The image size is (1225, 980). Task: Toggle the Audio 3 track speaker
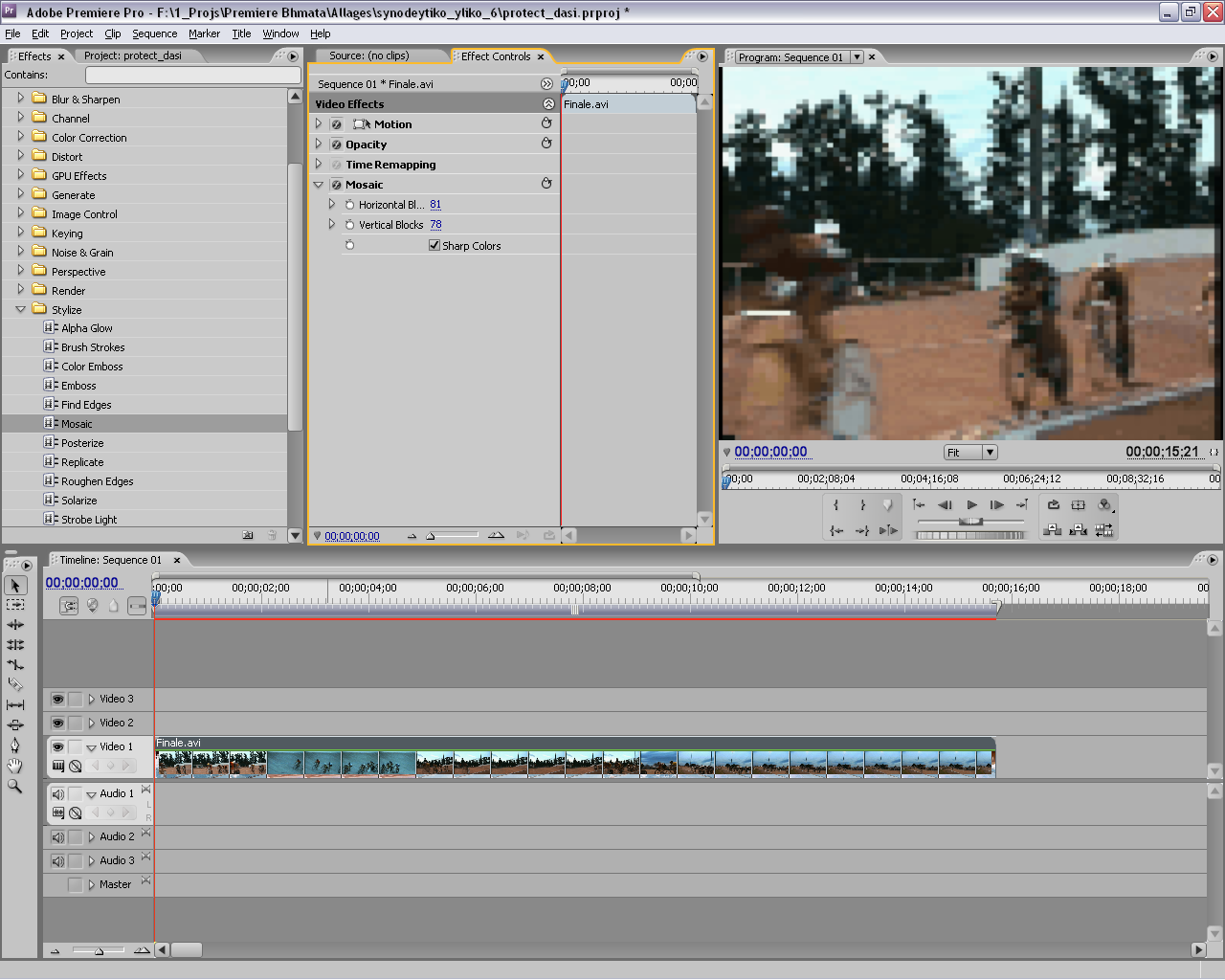point(57,861)
